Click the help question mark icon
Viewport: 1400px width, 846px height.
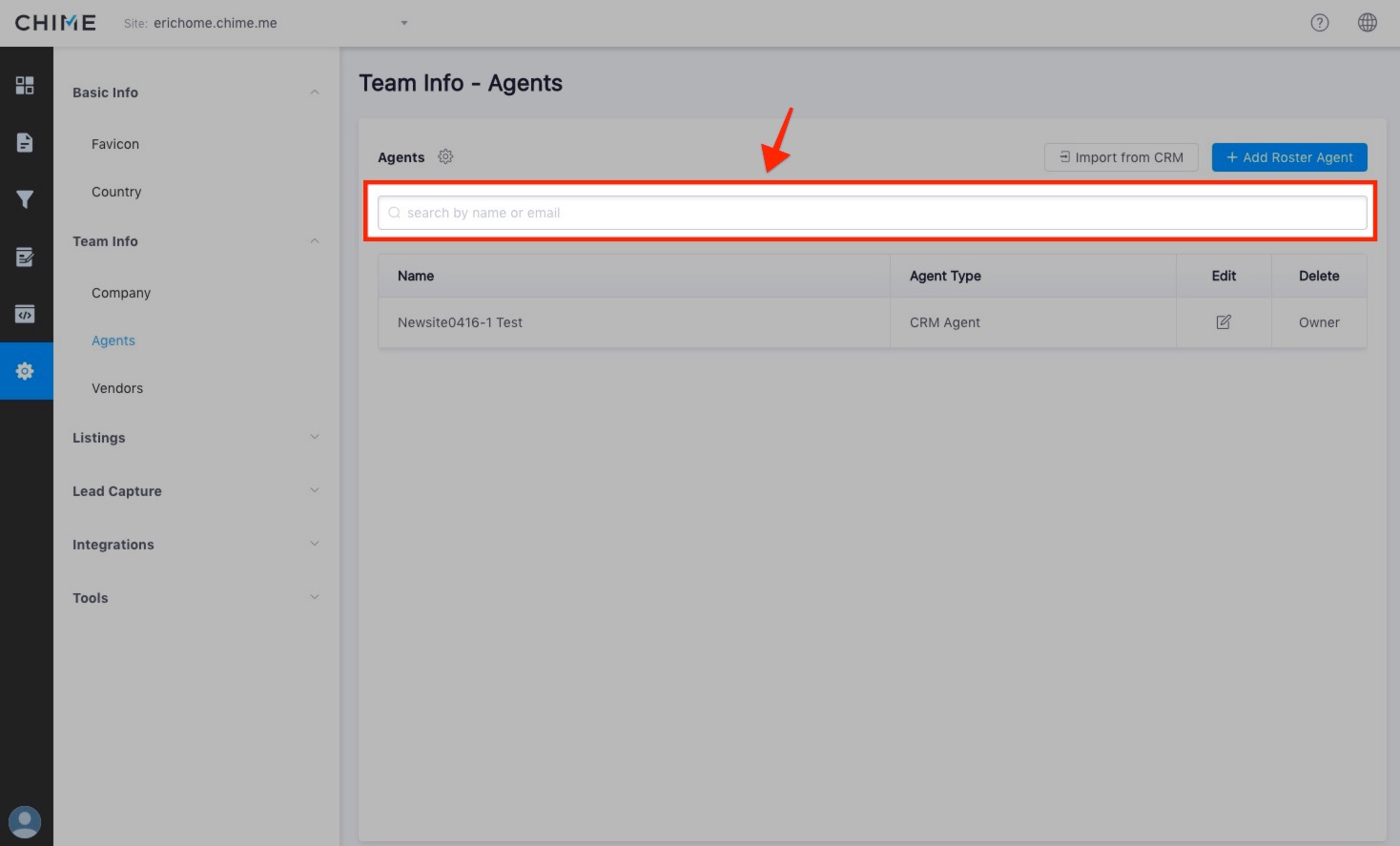[1319, 23]
